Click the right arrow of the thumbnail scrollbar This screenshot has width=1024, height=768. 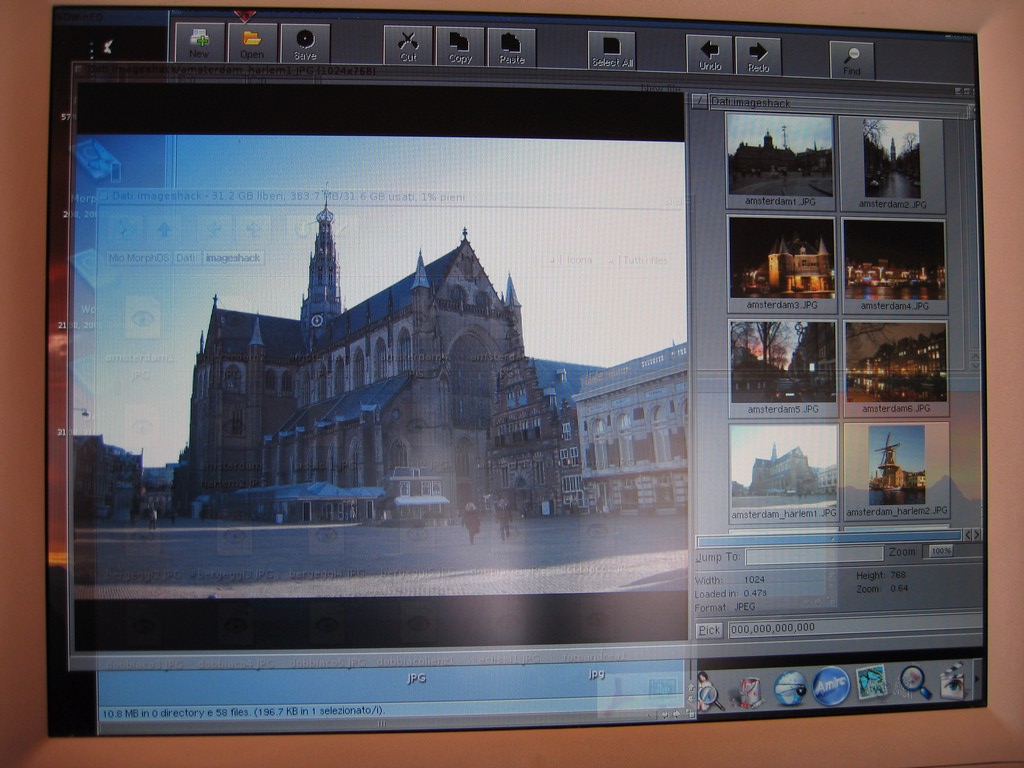[977, 535]
